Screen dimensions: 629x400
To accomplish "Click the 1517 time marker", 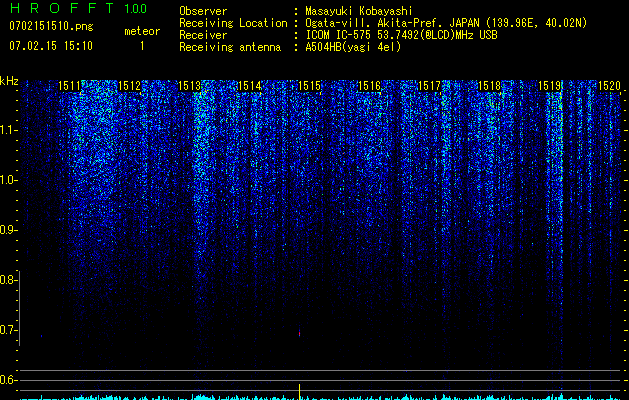I will (x=430, y=86).
